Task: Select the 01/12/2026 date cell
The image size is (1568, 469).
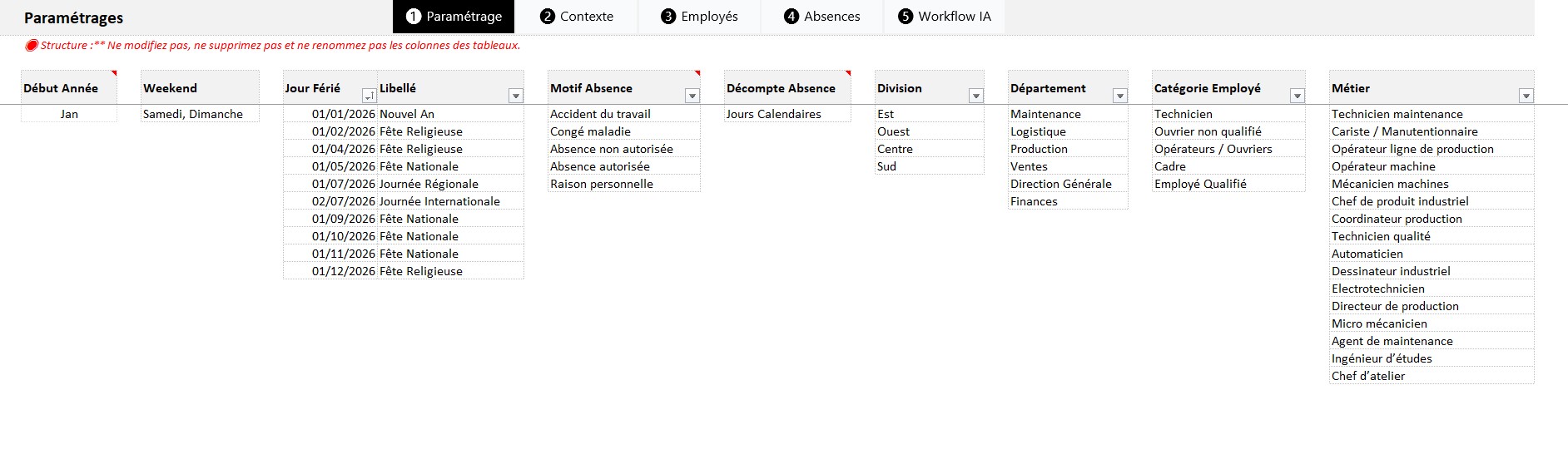Action: tap(330, 271)
